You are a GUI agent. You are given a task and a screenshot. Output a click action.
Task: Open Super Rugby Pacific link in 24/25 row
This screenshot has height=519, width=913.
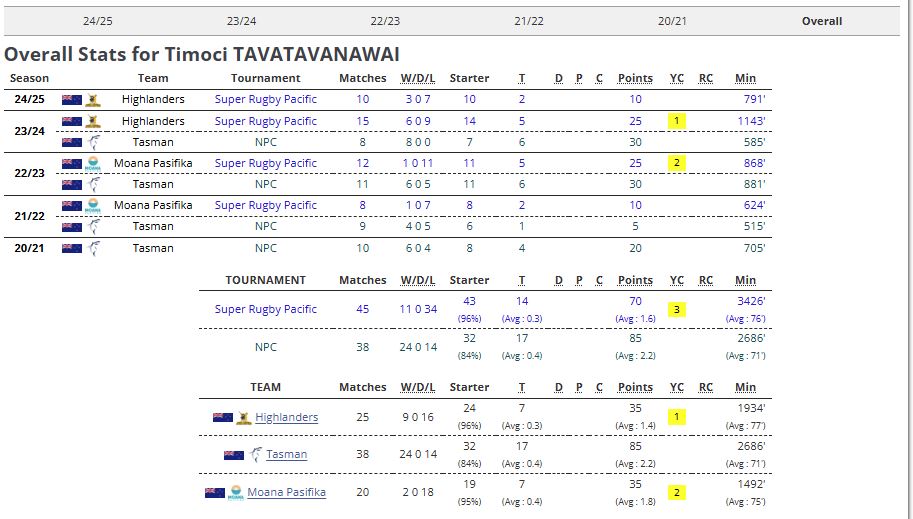[x=266, y=99]
